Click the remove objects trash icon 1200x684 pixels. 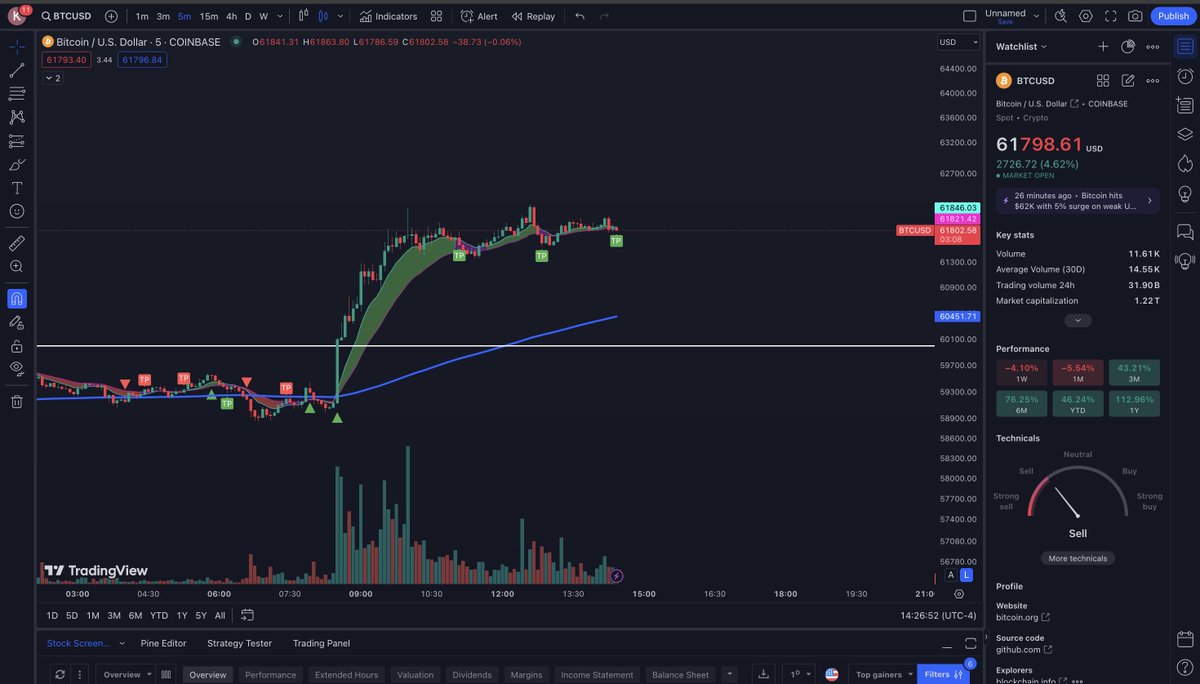[17, 401]
